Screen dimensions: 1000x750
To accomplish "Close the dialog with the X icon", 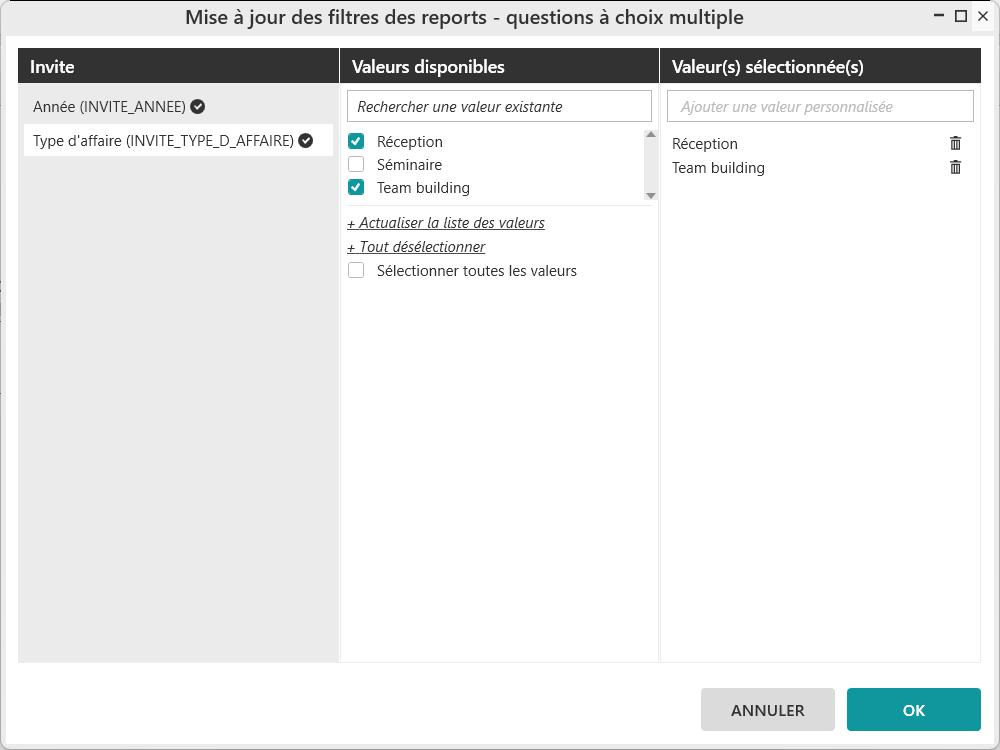I will click(983, 17).
